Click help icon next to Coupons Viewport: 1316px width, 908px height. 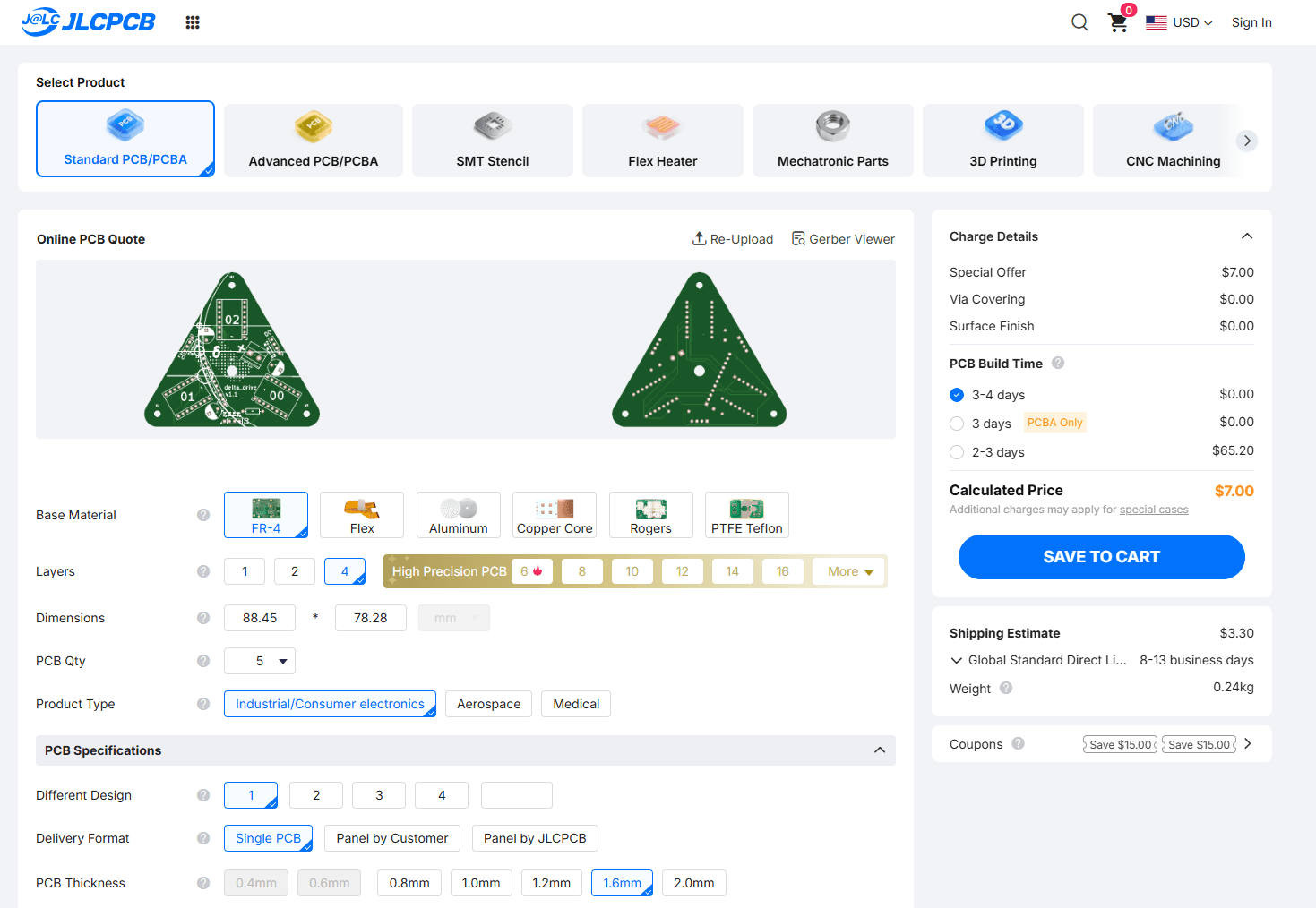[1019, 743]
